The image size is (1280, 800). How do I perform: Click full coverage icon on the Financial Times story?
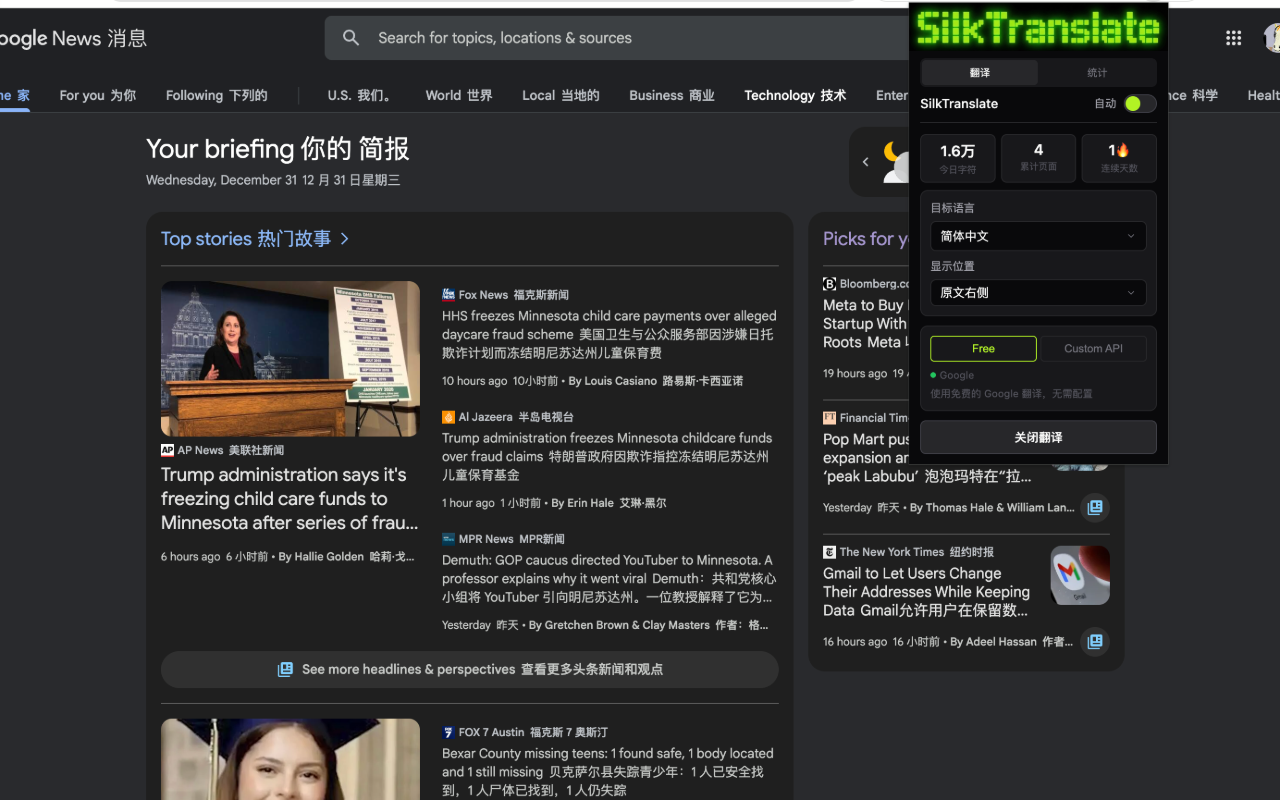tap(1095, 508)
